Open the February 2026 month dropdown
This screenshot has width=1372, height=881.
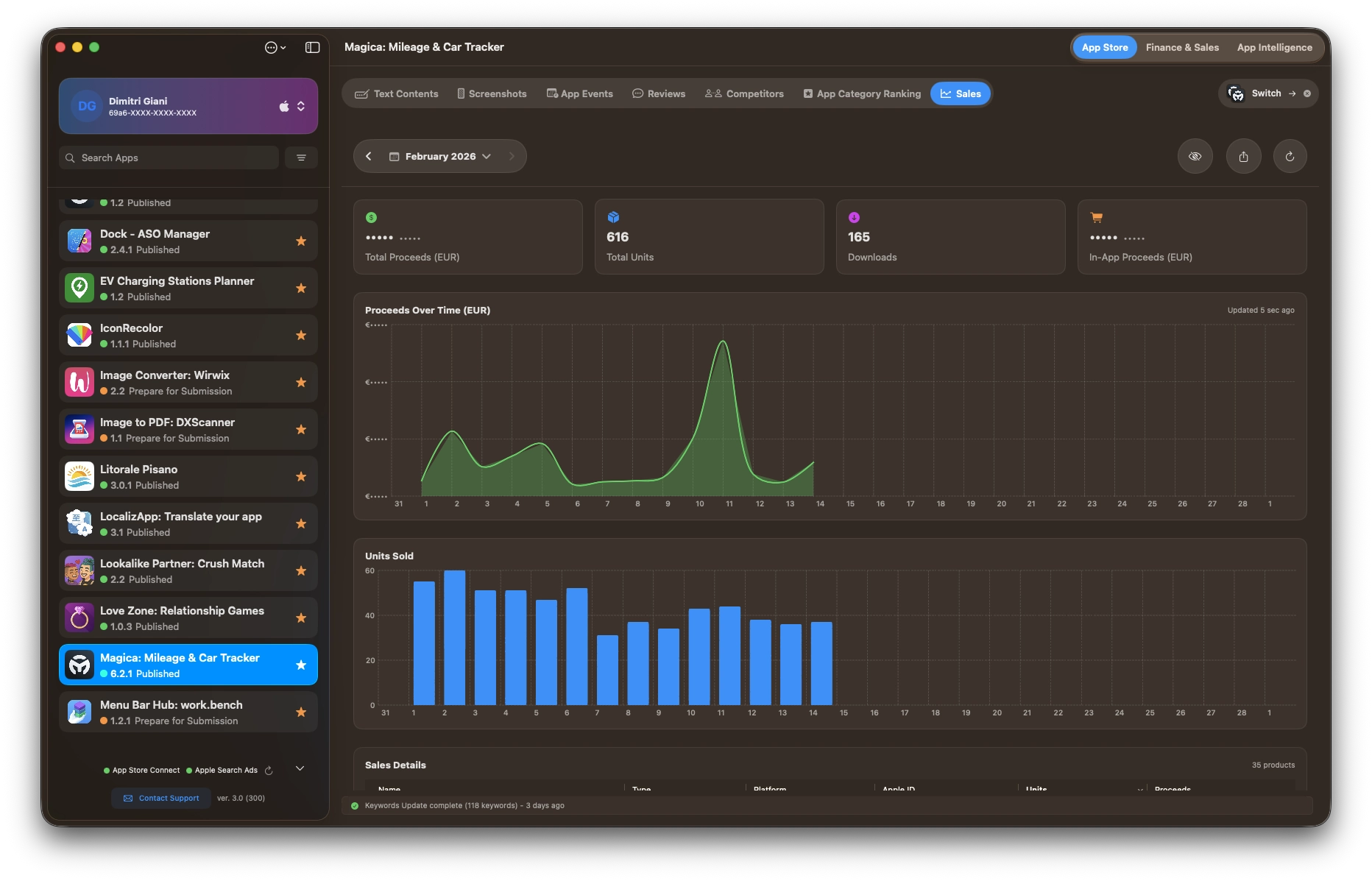pyautogui.click(x=440, y=156)
